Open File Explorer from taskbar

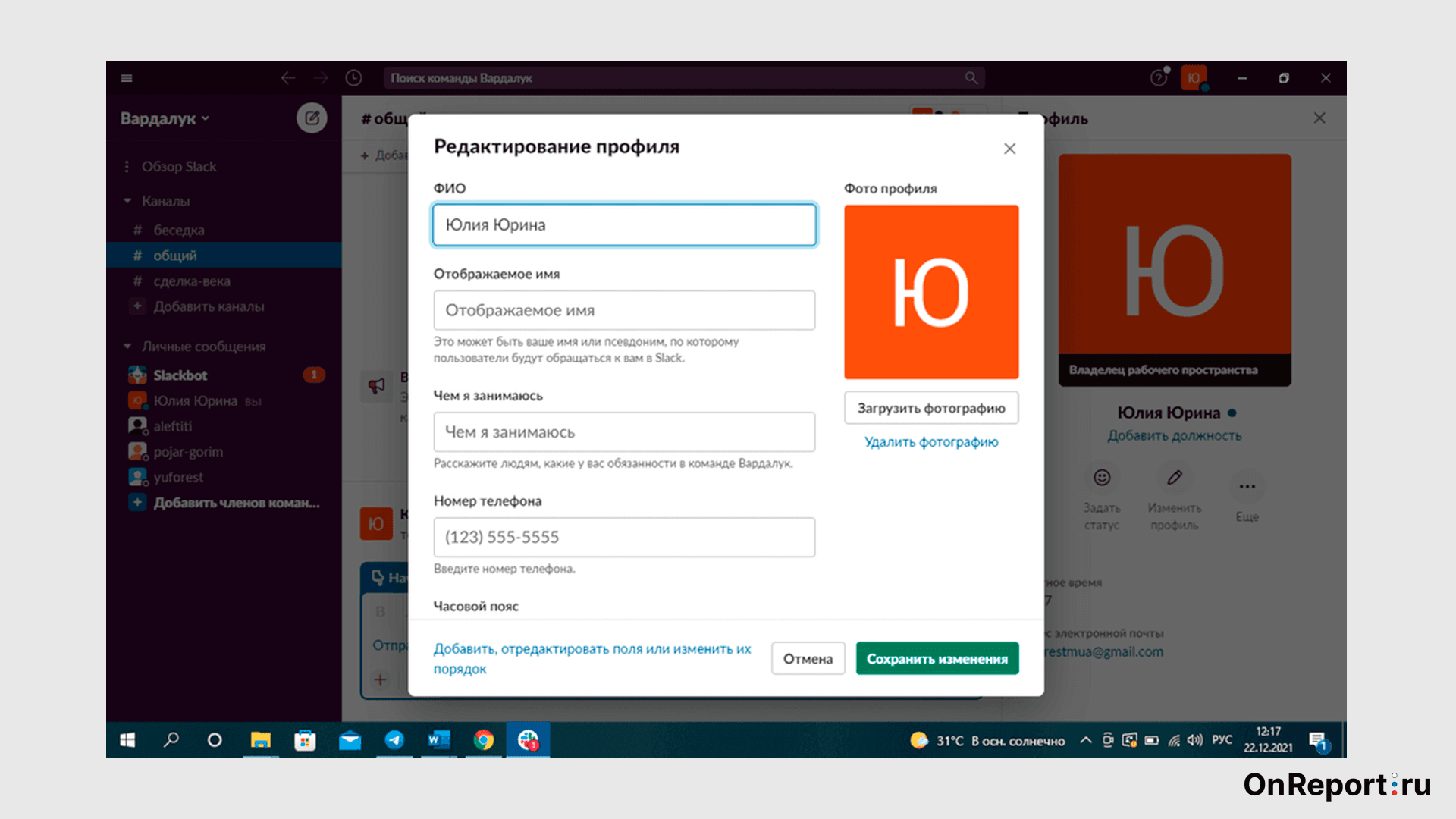pyautogui.click(x=260, y=739)
